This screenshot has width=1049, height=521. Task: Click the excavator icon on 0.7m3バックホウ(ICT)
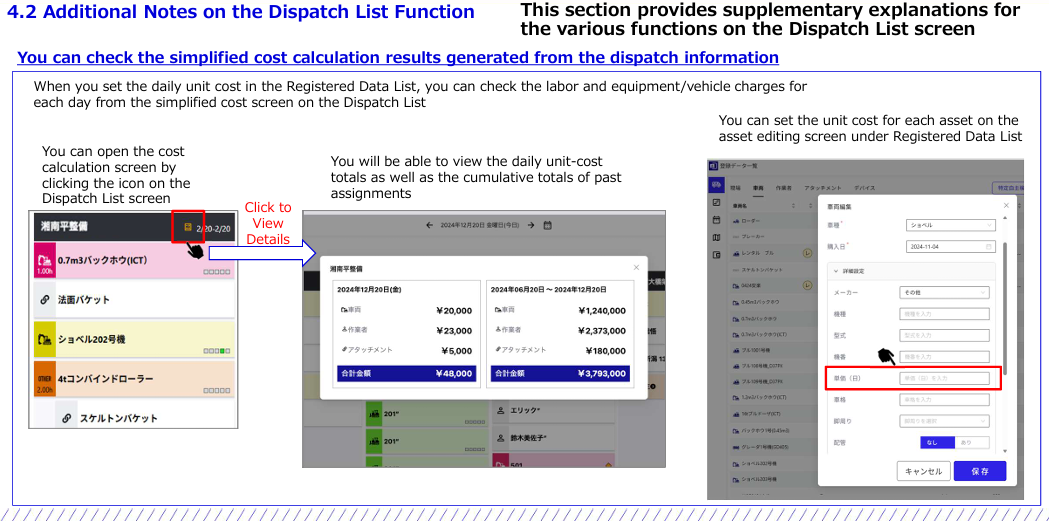click(45, 258)
